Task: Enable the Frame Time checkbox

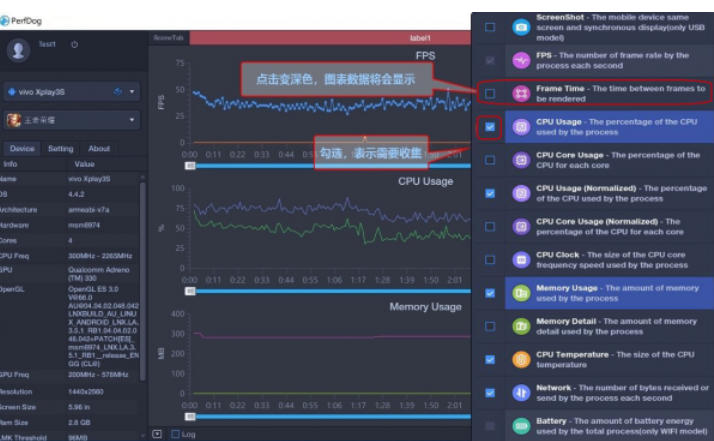Action: pos(490,93)
